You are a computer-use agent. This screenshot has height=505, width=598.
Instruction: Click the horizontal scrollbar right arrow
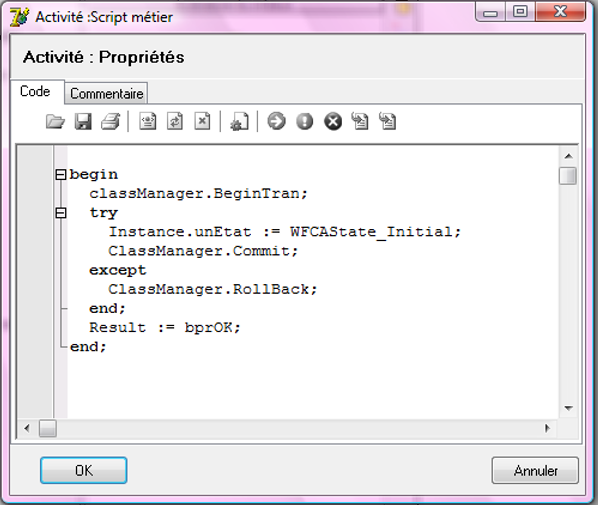(548, 428)
